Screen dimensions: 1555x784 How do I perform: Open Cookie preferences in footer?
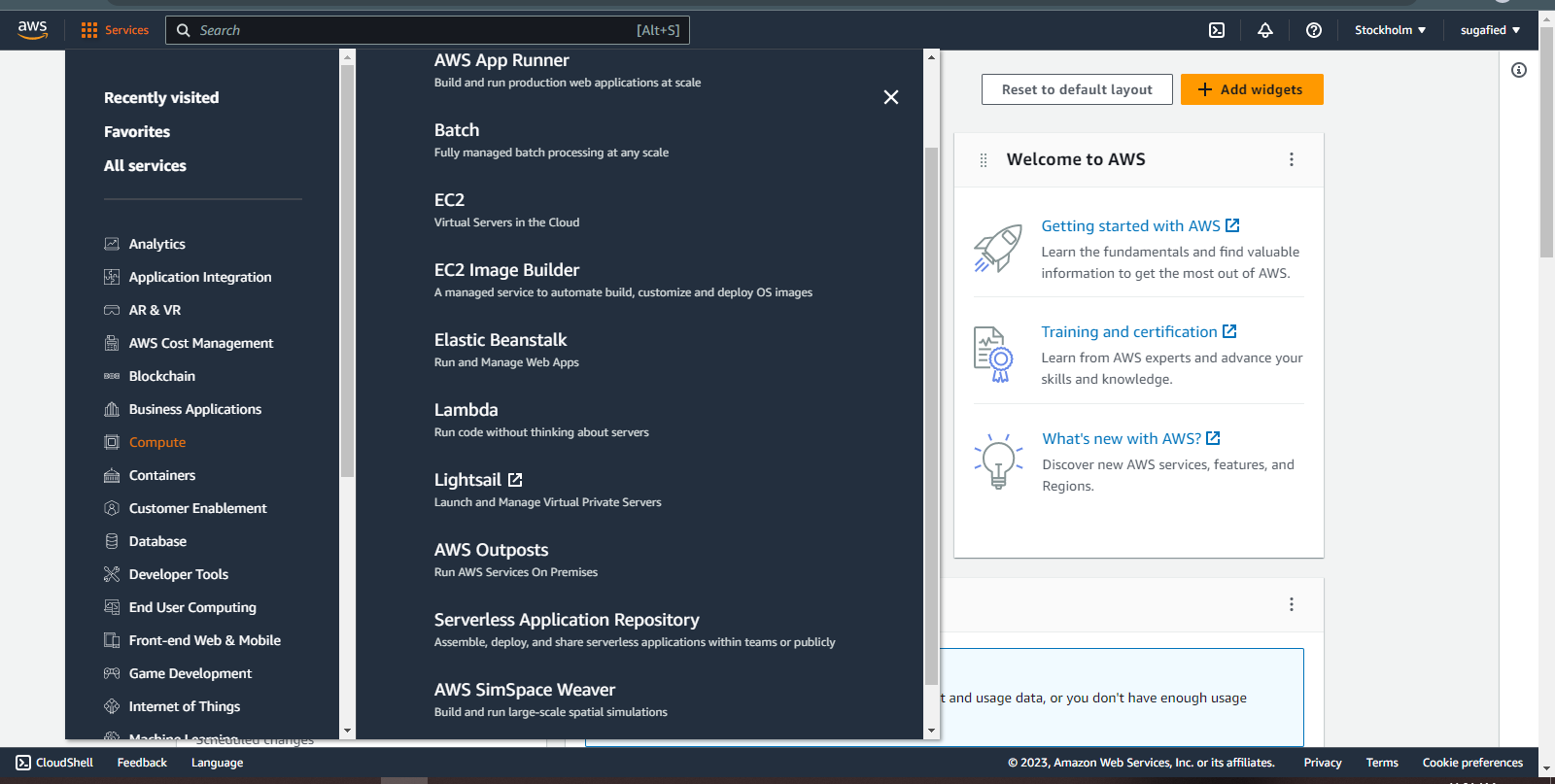click(1472, 763)
